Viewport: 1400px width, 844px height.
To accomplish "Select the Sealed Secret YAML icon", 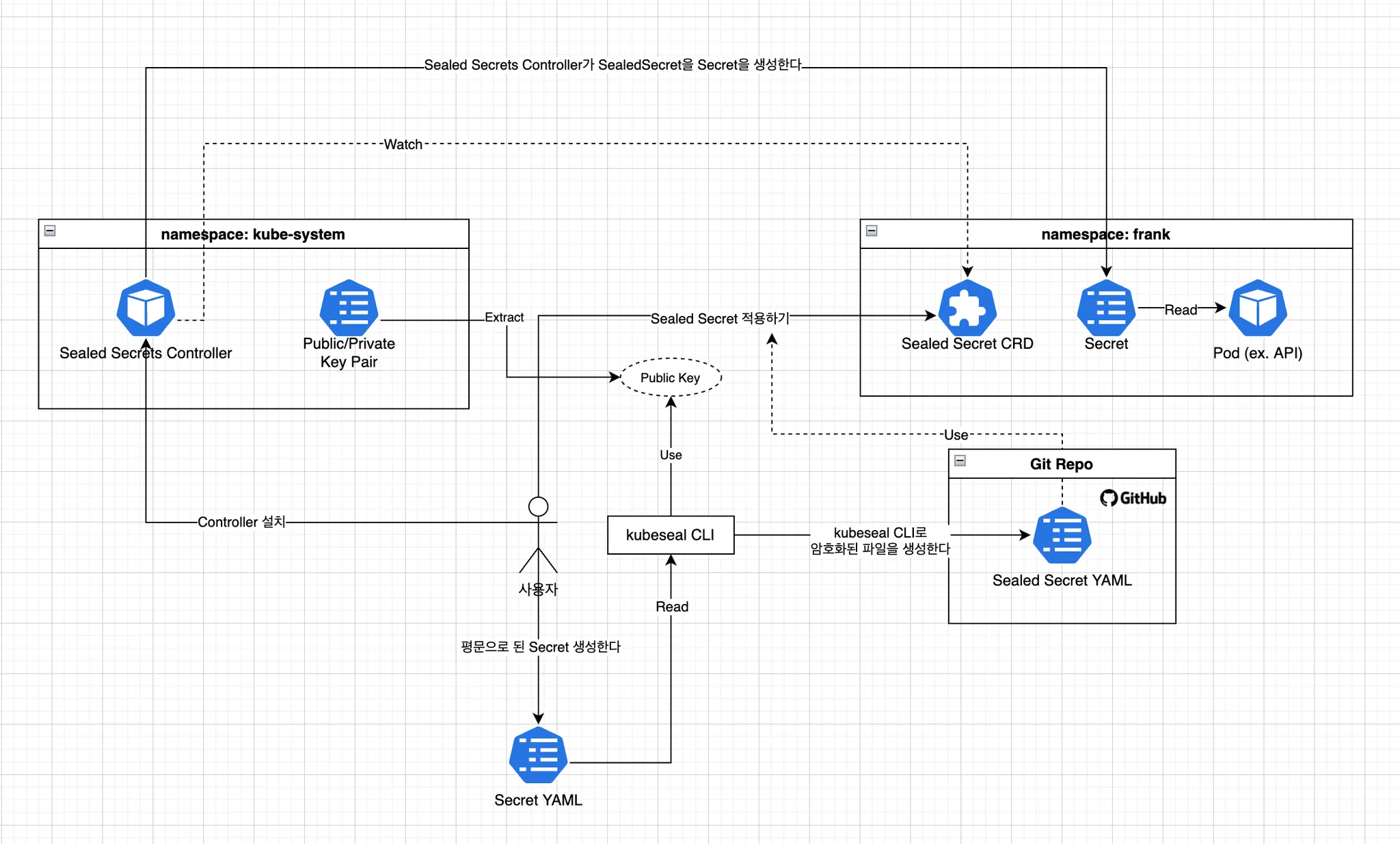I will (x=1062, y=536).
